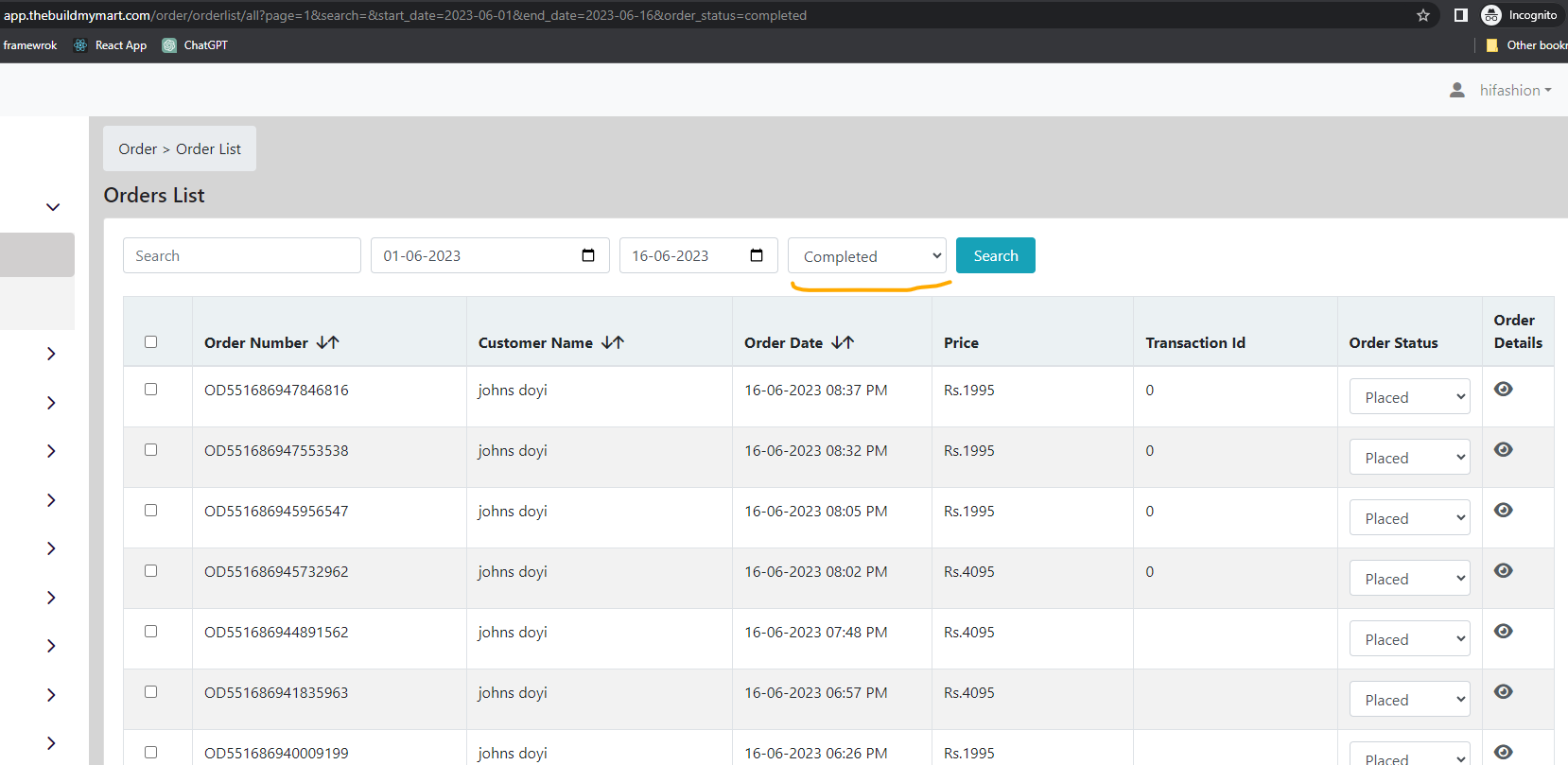Select the checkbox for order OD551686947553538

[x=151, y=450]
